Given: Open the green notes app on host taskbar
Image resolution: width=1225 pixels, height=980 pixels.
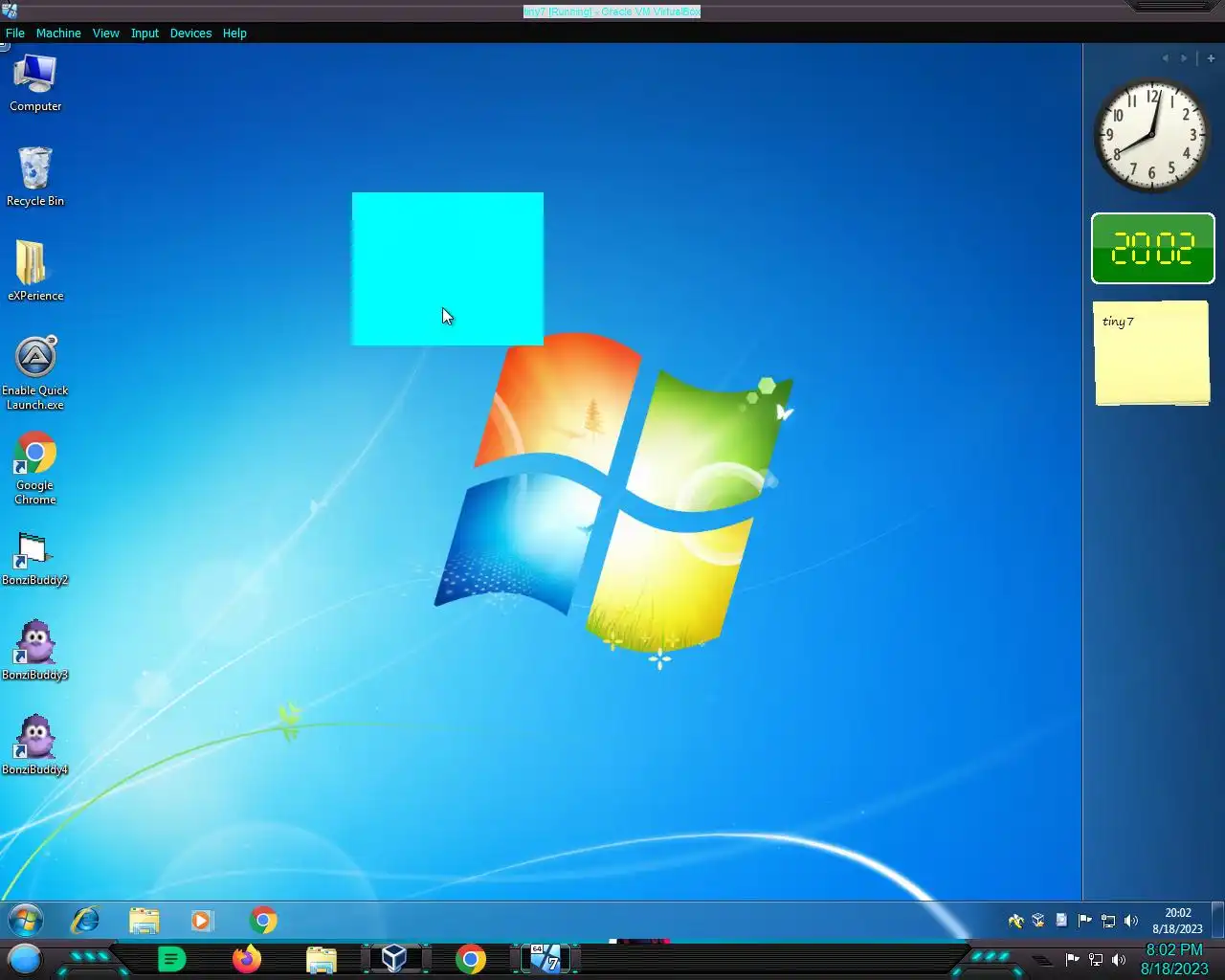Looking at the screenshot, I should [171, 959].
